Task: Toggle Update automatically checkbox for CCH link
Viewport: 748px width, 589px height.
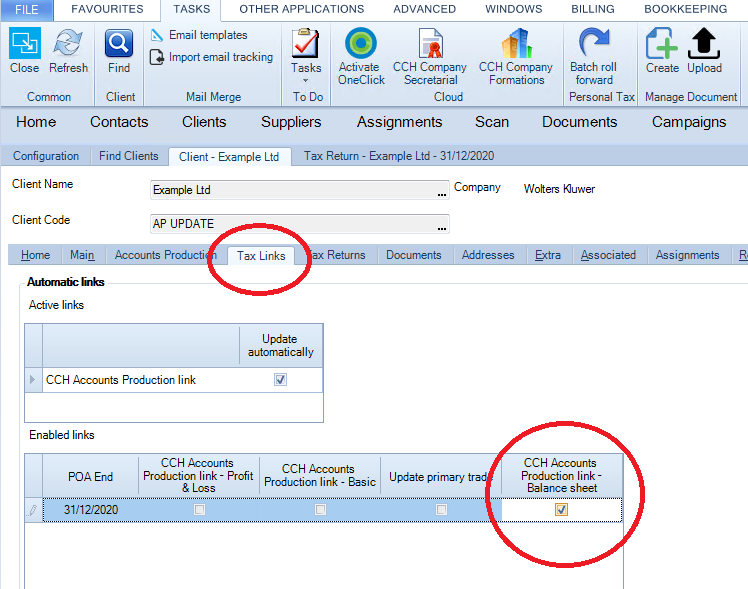Action: pyautogui.click(x=280, y=380)
